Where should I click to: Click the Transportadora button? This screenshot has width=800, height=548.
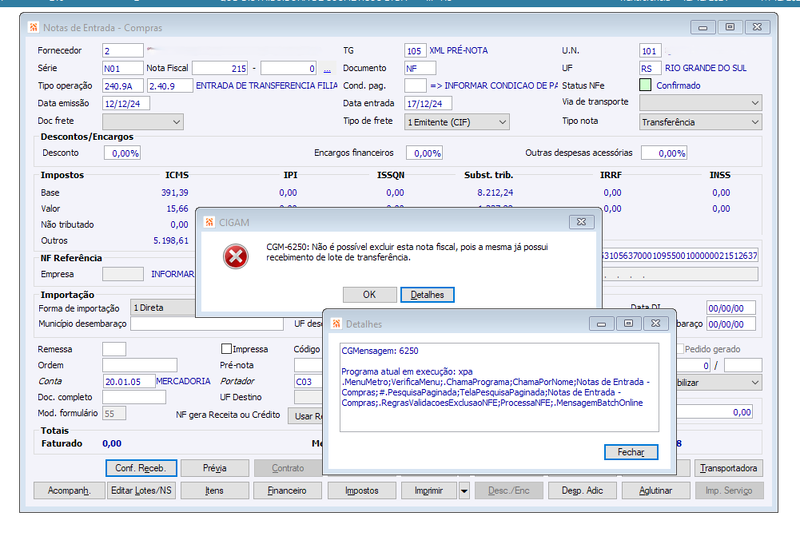point(729,468)
